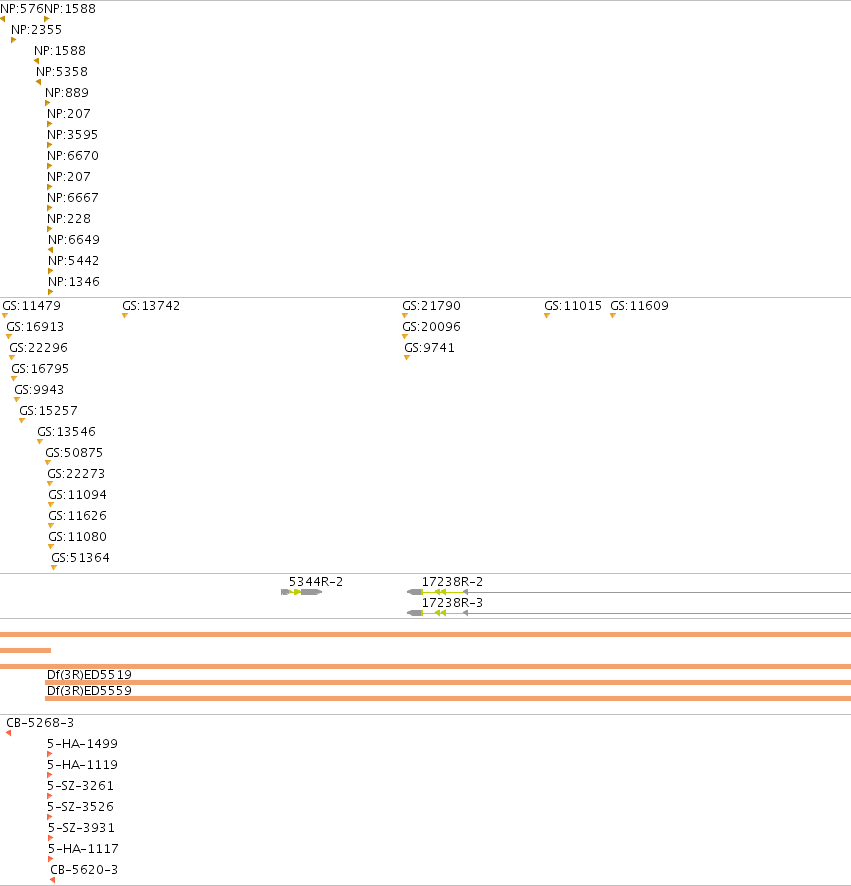Screen dimensions: 851x886
Task: Click the triangle marker below GS:11609
Action: [x=613, y=316]
